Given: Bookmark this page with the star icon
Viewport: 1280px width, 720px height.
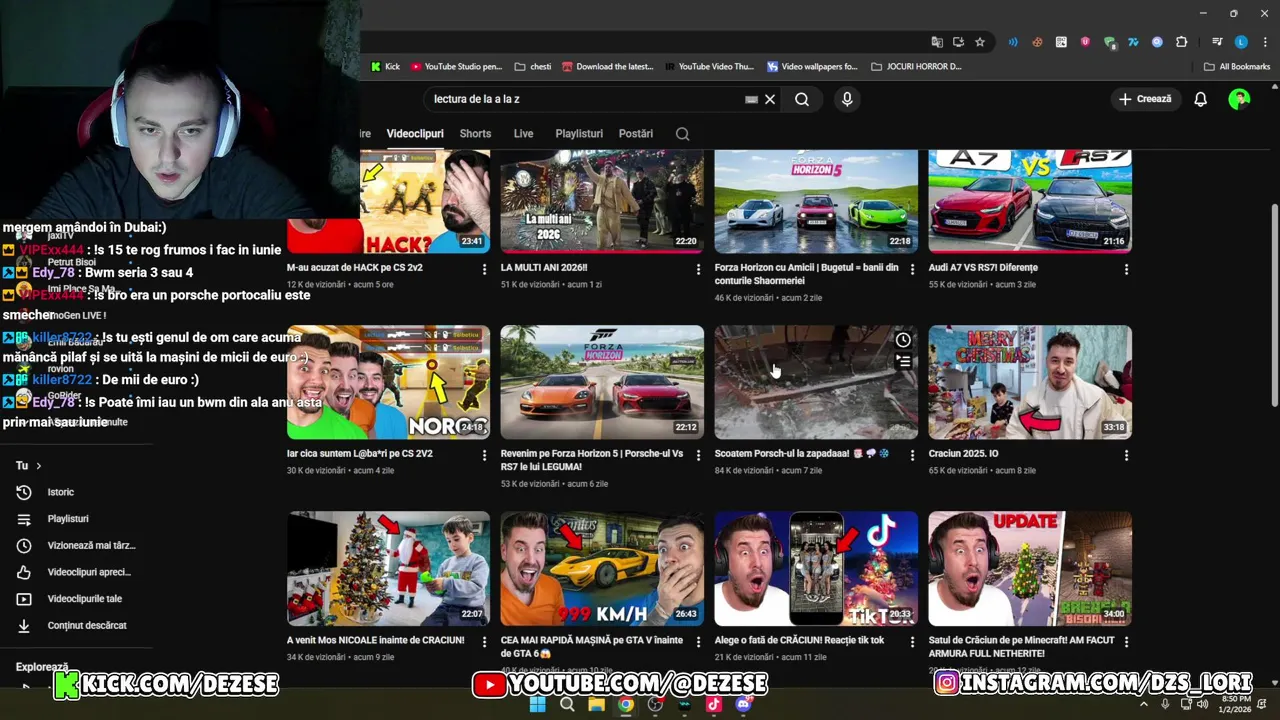Looking at the screenshot, I should (980, 42).
